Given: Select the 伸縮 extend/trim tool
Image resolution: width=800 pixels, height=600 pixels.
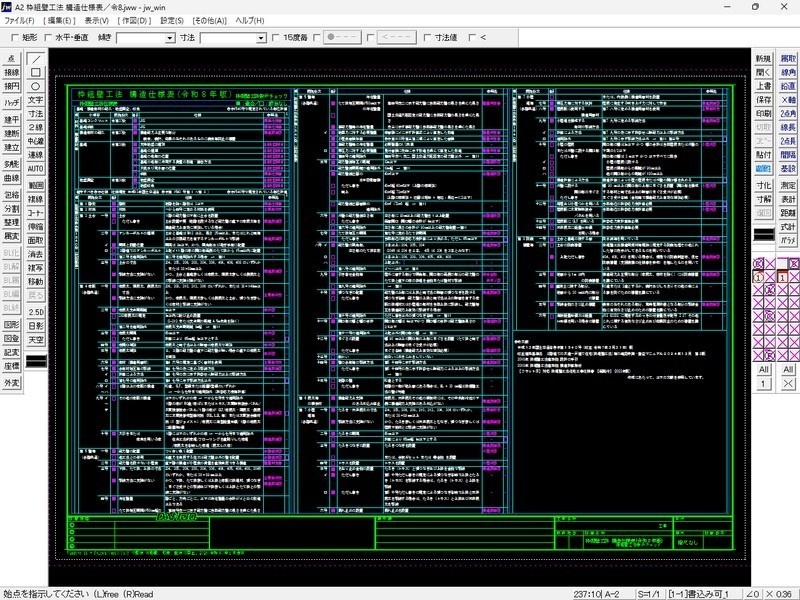Looking at the screenshot, I should (37, 226).
